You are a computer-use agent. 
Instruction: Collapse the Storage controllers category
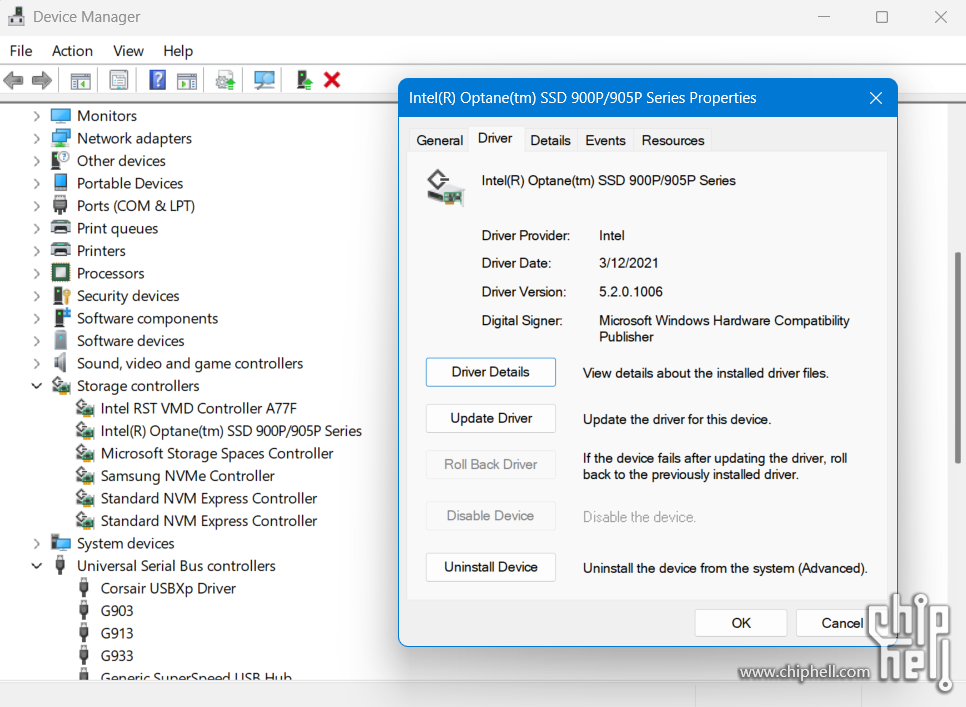(x=37, y=386)
